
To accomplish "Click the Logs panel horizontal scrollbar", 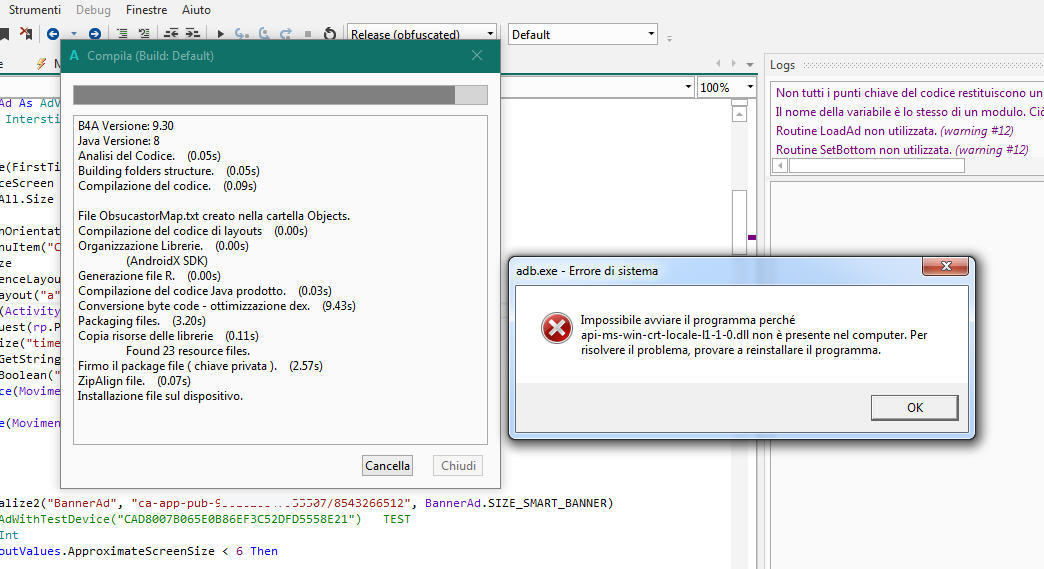I will click(x=876, y=166).
